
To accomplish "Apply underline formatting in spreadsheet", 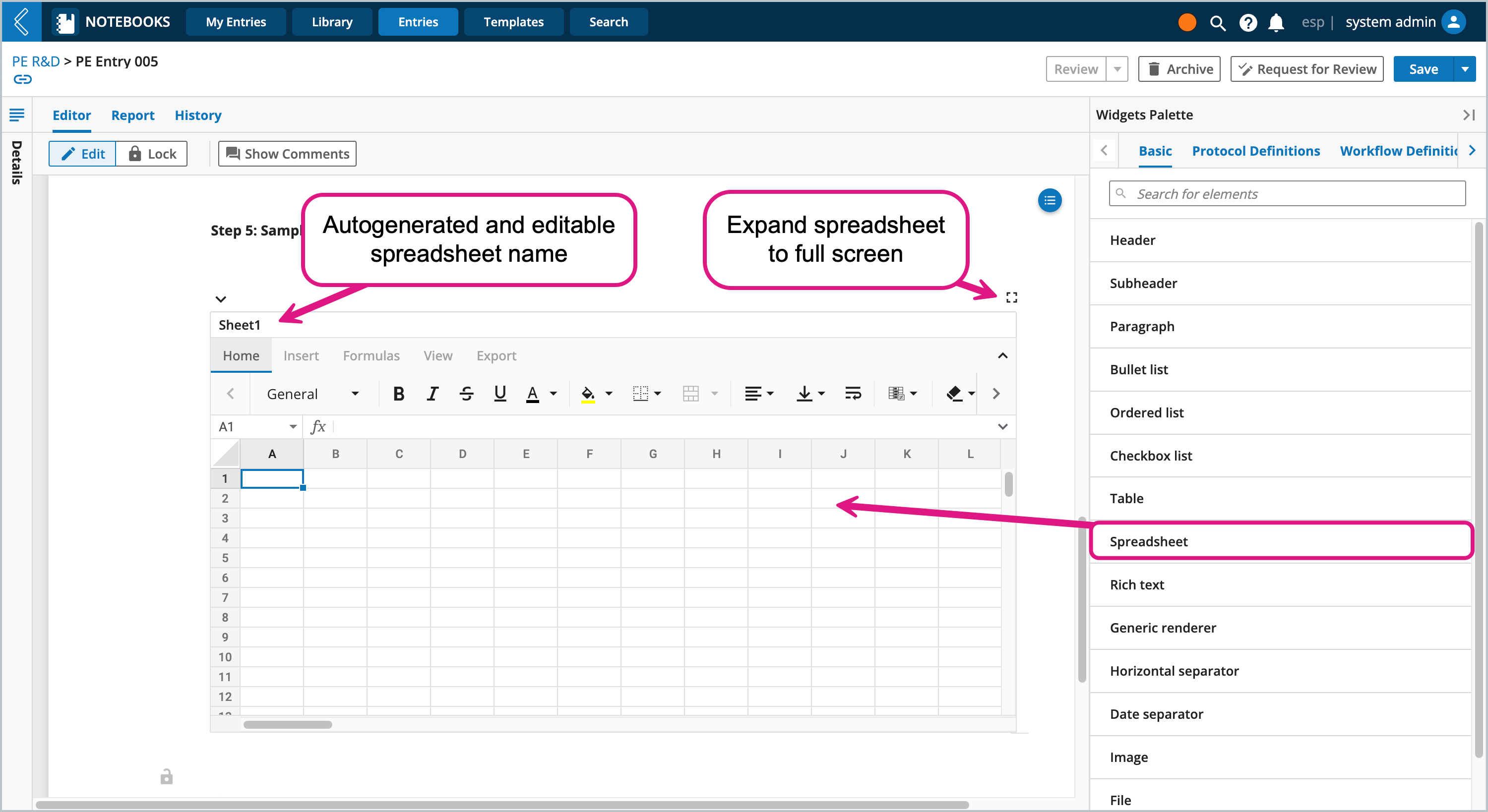I will click(500, 394).
